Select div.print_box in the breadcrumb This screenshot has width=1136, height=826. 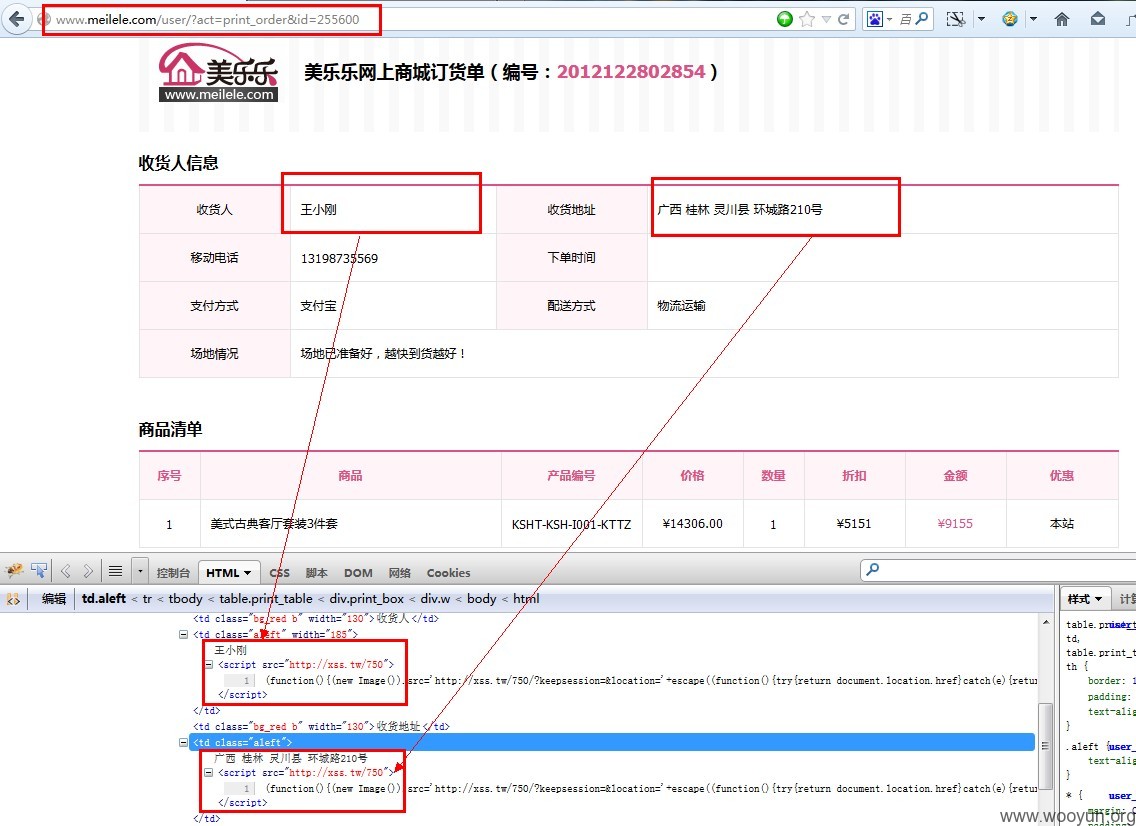[x=367, y=598]
